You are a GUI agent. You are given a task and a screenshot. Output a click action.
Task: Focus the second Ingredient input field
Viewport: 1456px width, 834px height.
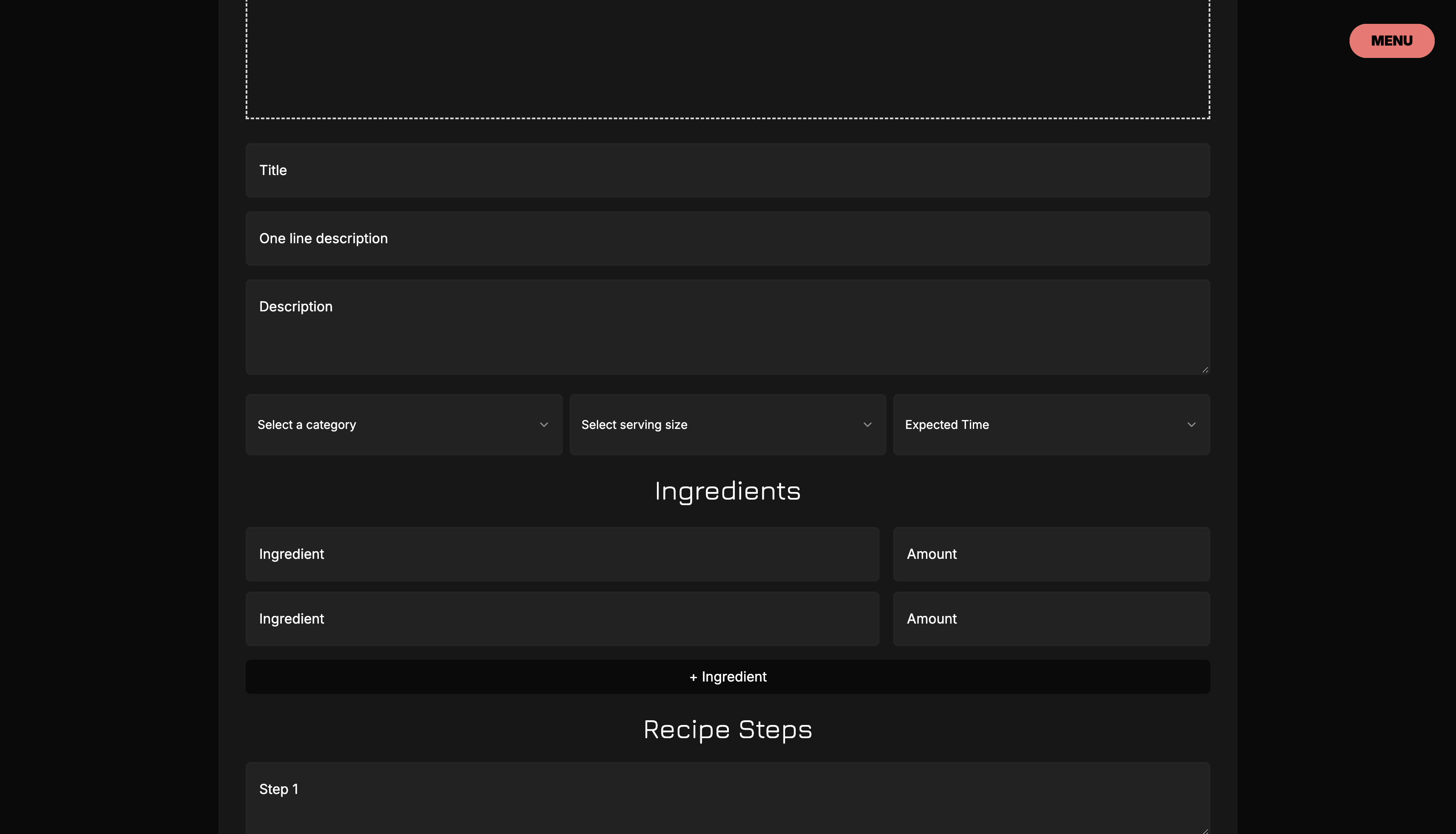(562, 618)
